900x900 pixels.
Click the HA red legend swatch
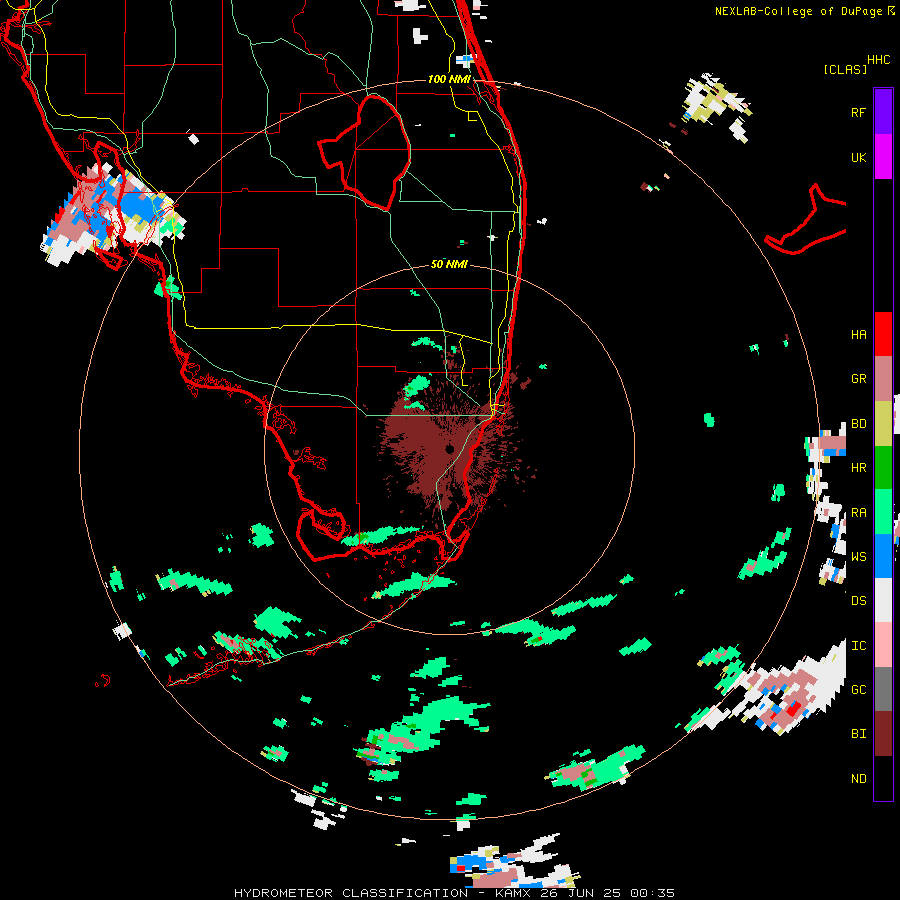click(x=883, y=334)
